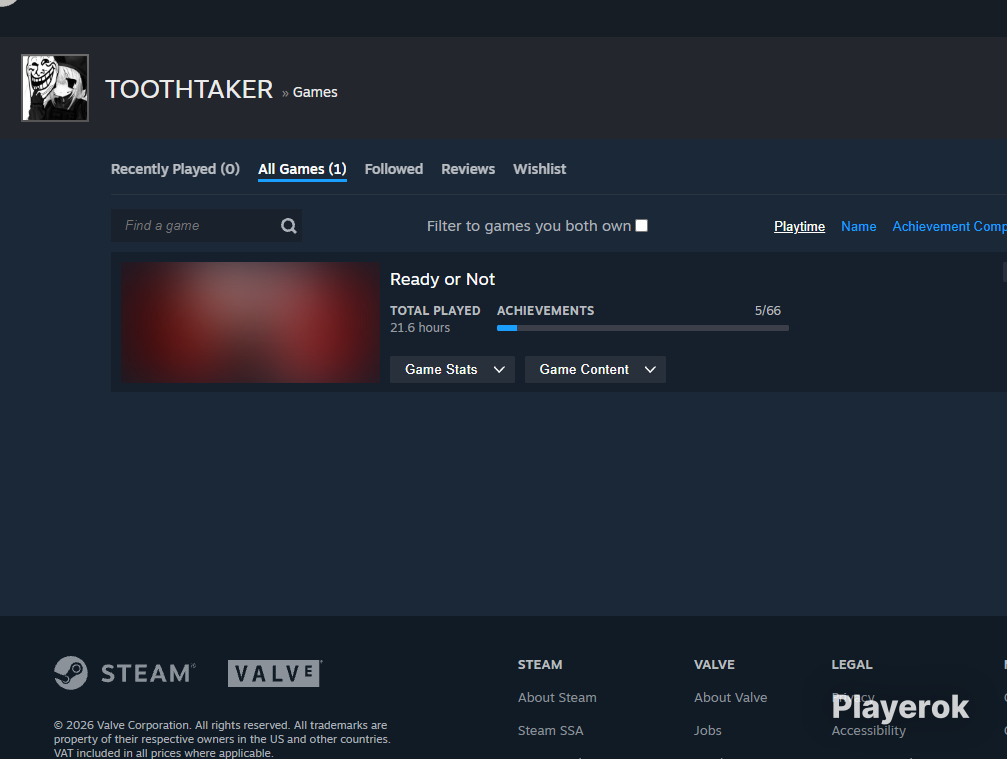Open the Steam SSA footer link
The height and width of the screenshot is (759, 1007).
(x=550, y=730)
